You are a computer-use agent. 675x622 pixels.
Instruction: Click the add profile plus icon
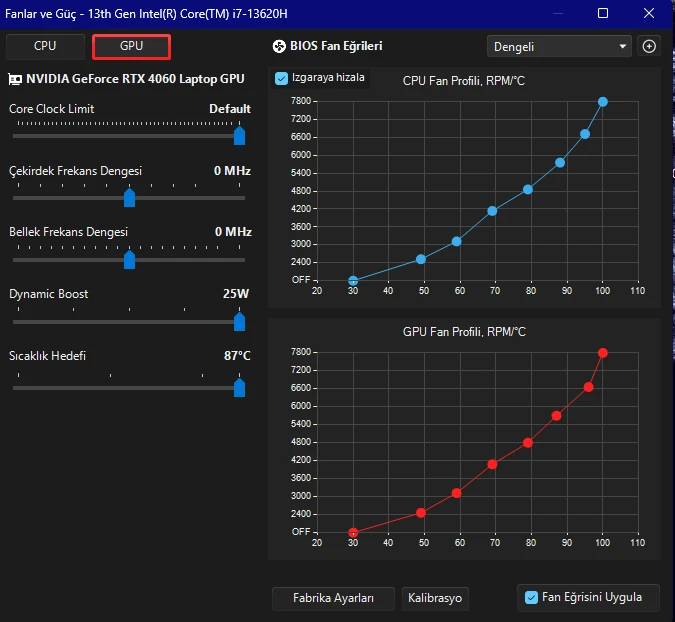click(x=649, y=46)
